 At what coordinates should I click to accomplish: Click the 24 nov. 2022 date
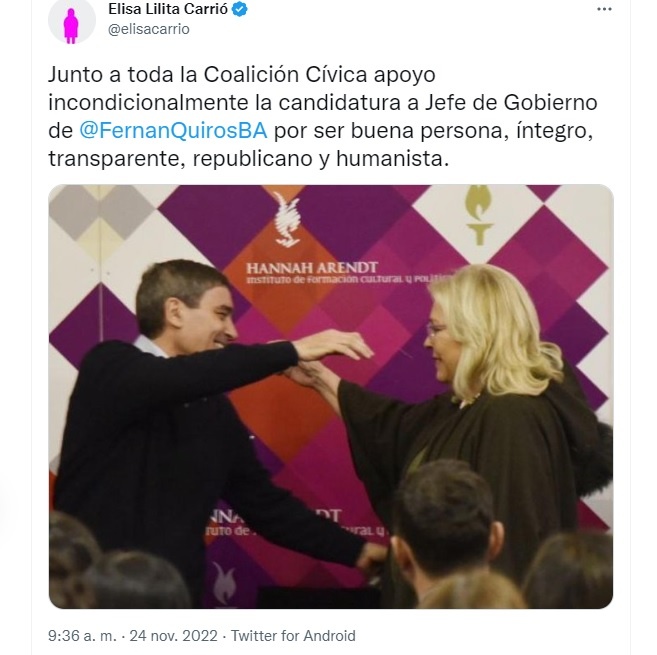173,635
